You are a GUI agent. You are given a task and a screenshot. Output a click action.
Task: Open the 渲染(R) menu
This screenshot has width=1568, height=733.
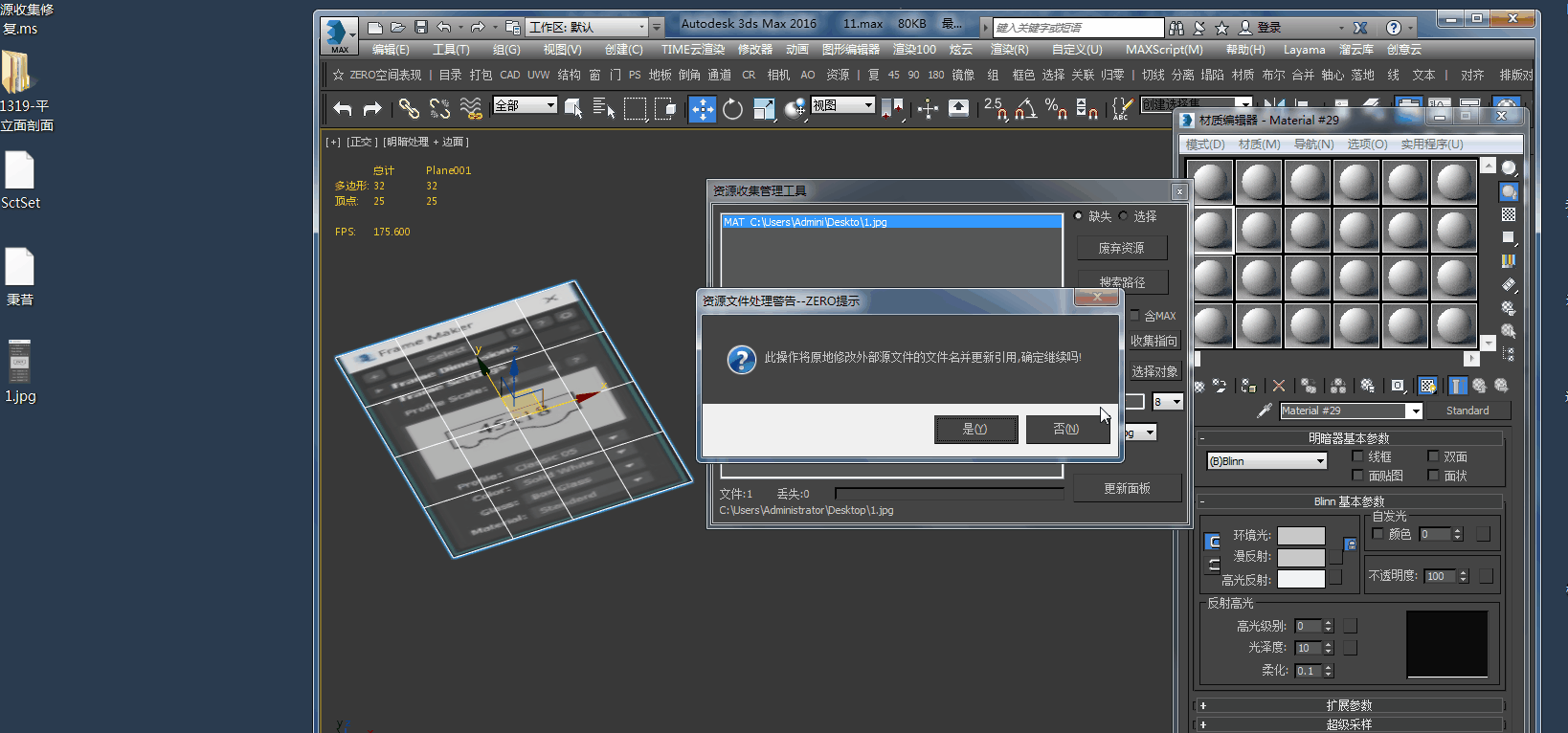pyautogui.click(x=1009, y=50)
